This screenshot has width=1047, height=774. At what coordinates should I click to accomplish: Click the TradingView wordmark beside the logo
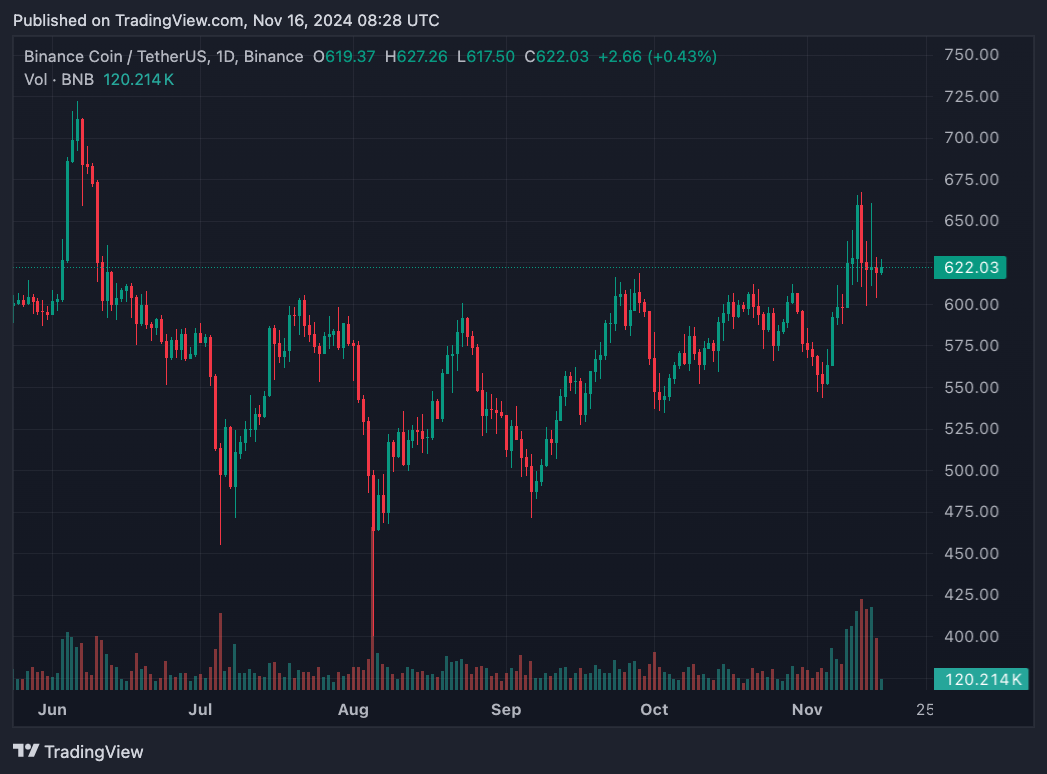click(x=93, y=752)
